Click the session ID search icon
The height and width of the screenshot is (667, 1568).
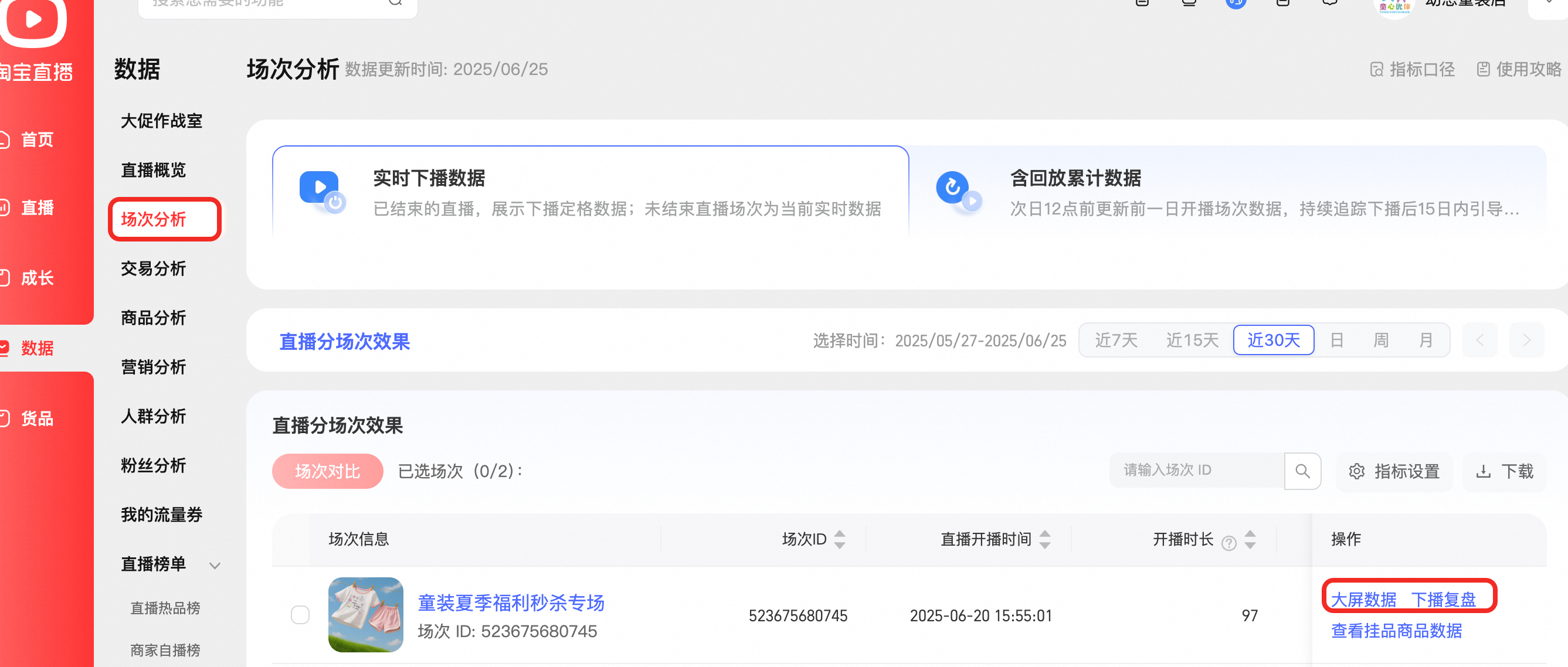pyautogui.click(x=1302, y=471)
